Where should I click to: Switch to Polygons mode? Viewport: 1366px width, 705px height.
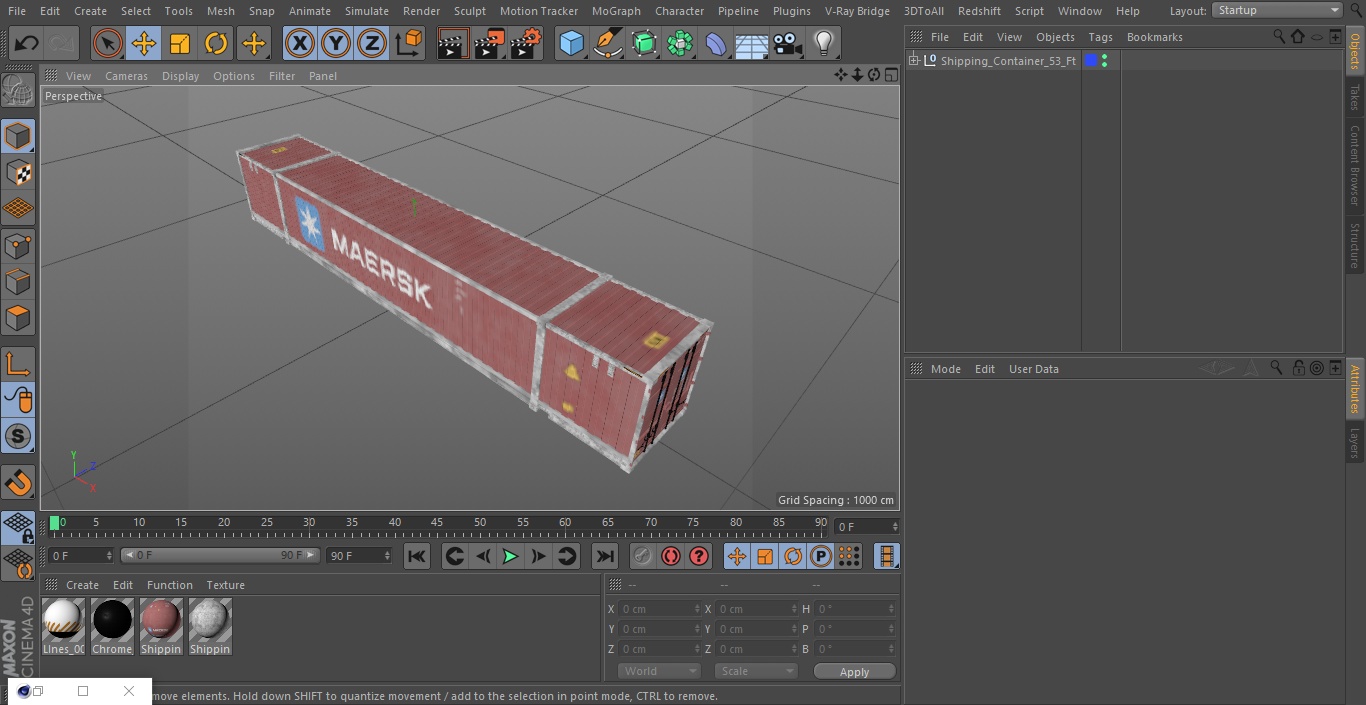coord(18,318)
